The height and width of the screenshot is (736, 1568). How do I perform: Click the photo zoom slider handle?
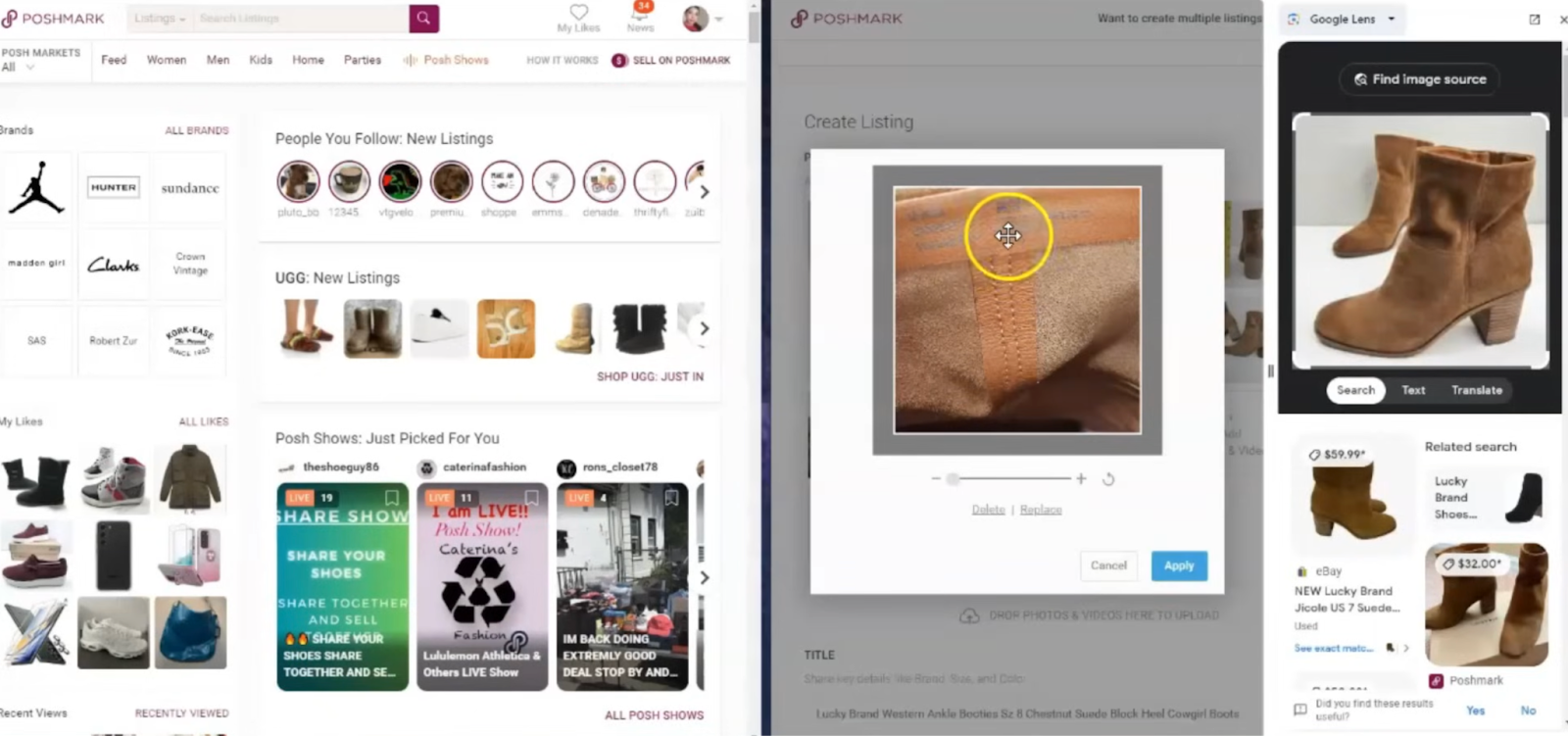(x=953, y=478)
